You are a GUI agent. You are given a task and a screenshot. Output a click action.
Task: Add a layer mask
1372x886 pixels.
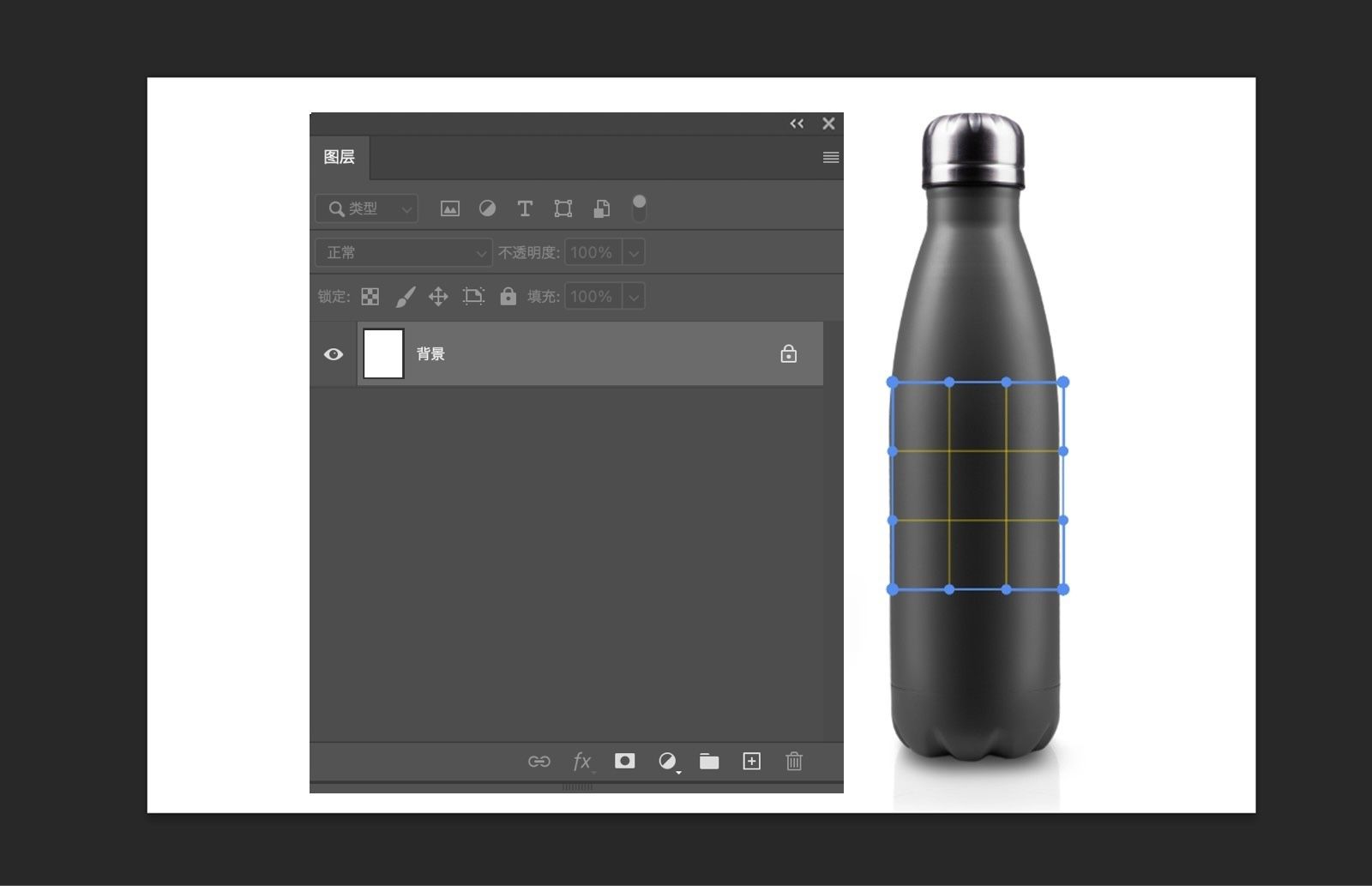624,762
